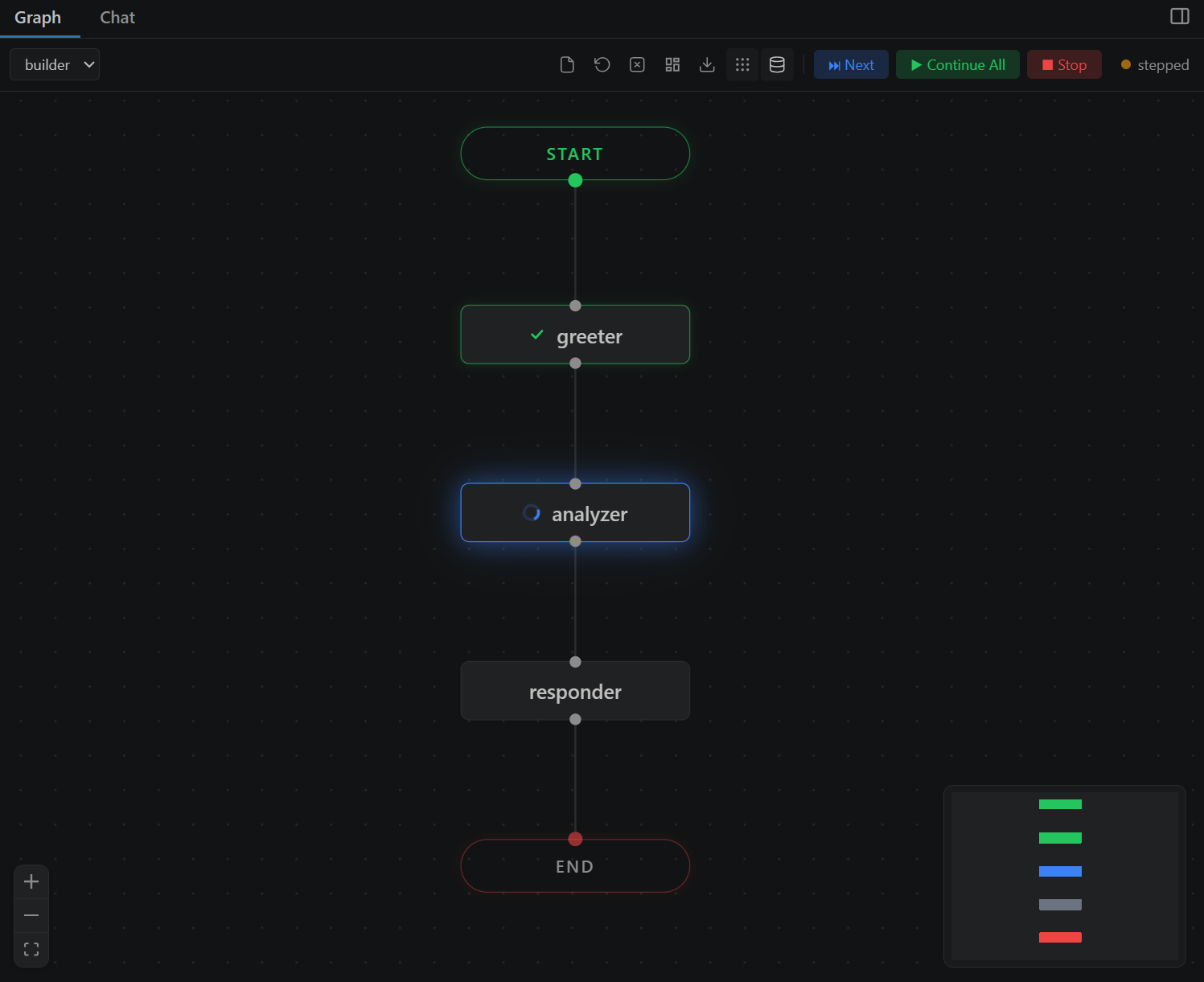Fit the graph to view
The width and height of the screenshot is (1204, 982).
click(31, 948)
